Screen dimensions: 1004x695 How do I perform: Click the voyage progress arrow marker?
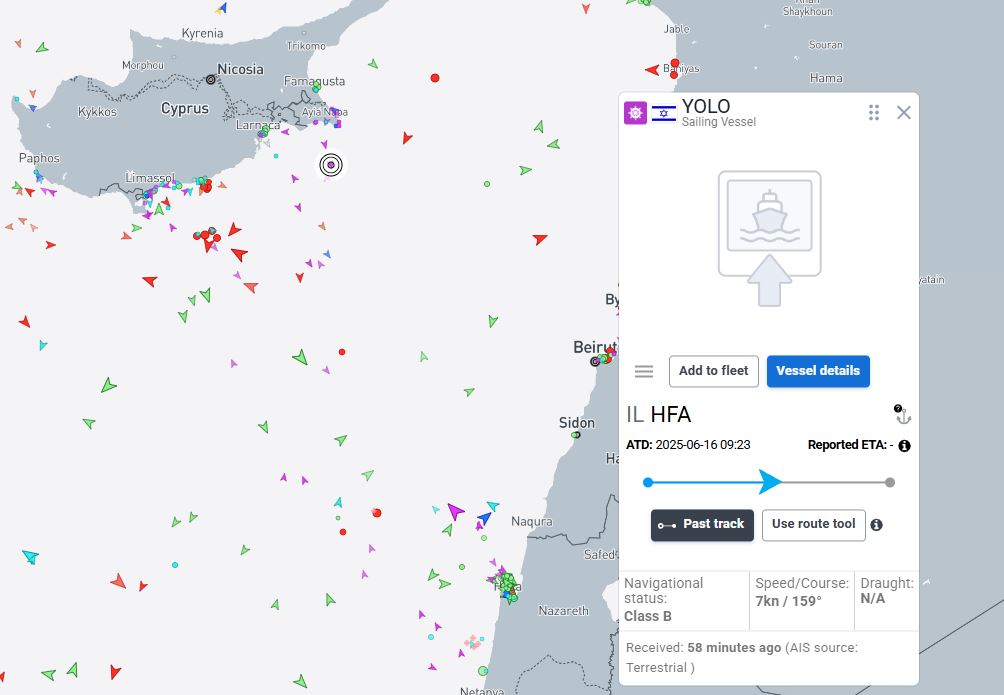(770, 482)
